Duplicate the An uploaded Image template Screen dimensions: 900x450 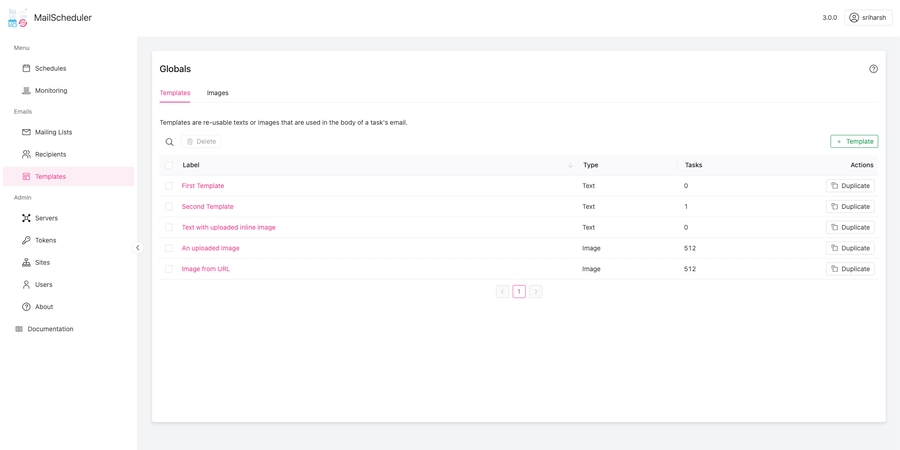click(850, 249)
